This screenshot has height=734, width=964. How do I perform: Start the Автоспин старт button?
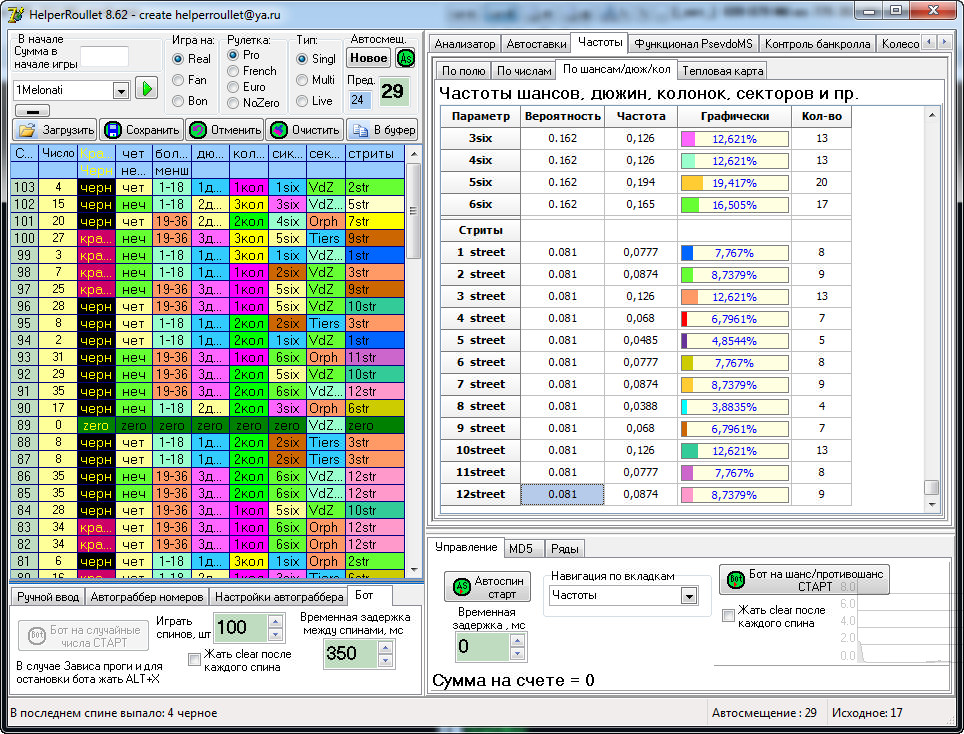(x=486, y=586)
